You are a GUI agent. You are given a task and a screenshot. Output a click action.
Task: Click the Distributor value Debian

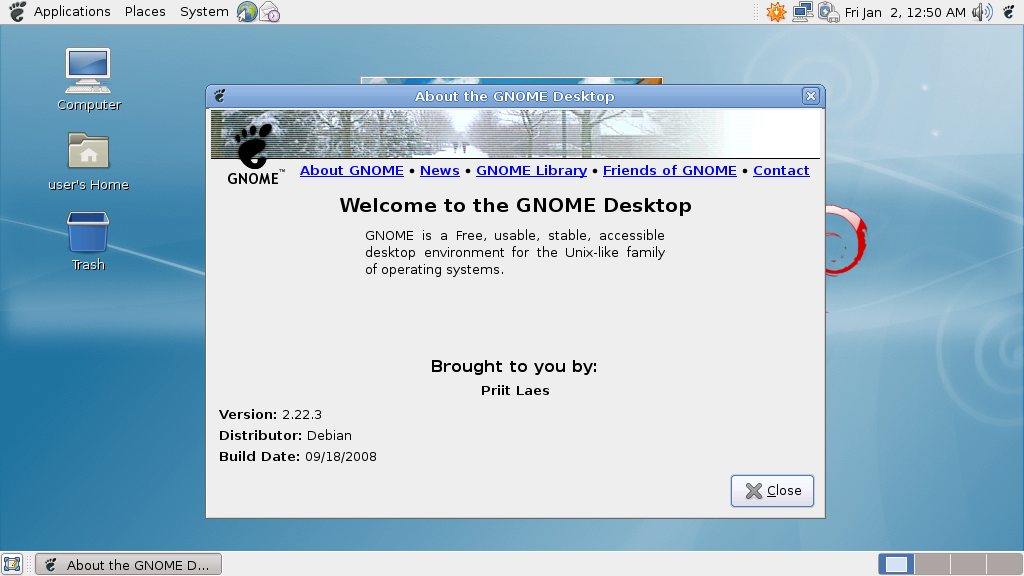click(x=329, y=436)
